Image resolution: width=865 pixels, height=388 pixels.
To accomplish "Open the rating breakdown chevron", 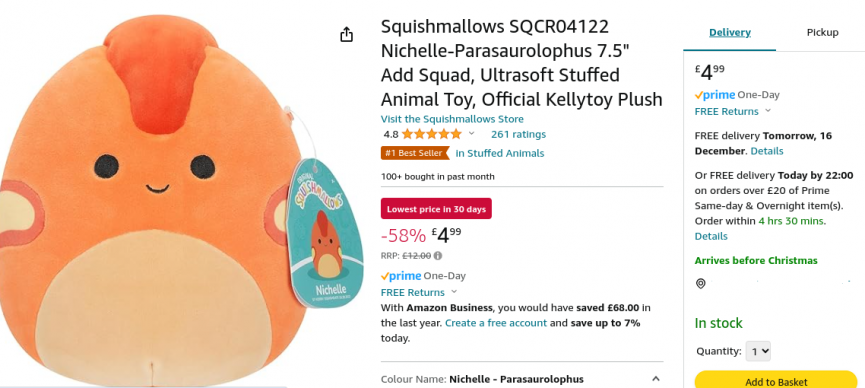I will coord(471,134).
